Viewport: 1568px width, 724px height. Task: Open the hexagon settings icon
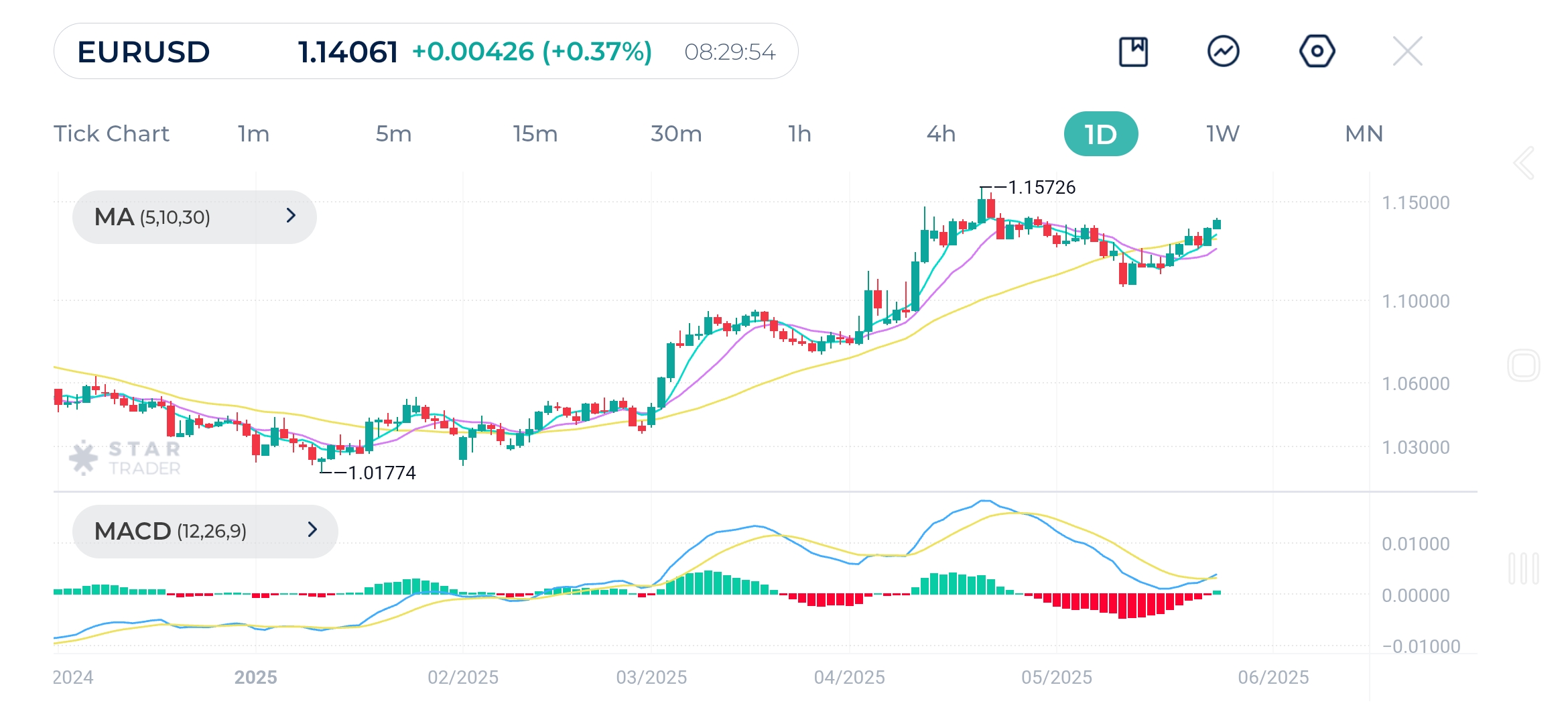1317,52
